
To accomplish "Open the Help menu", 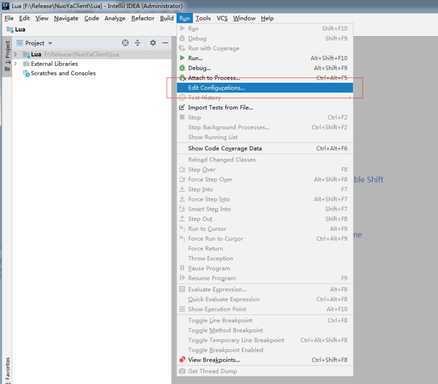I will click(267, 18).
